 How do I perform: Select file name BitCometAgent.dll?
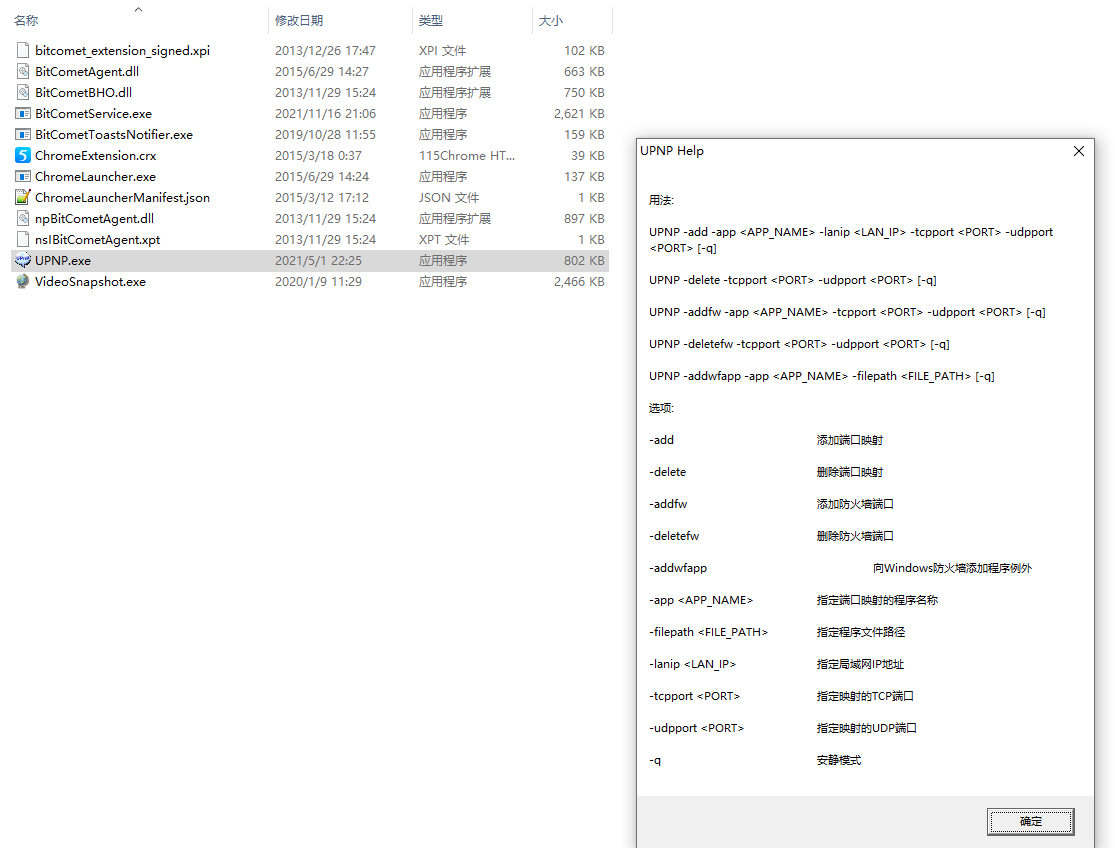pos(87,71)
